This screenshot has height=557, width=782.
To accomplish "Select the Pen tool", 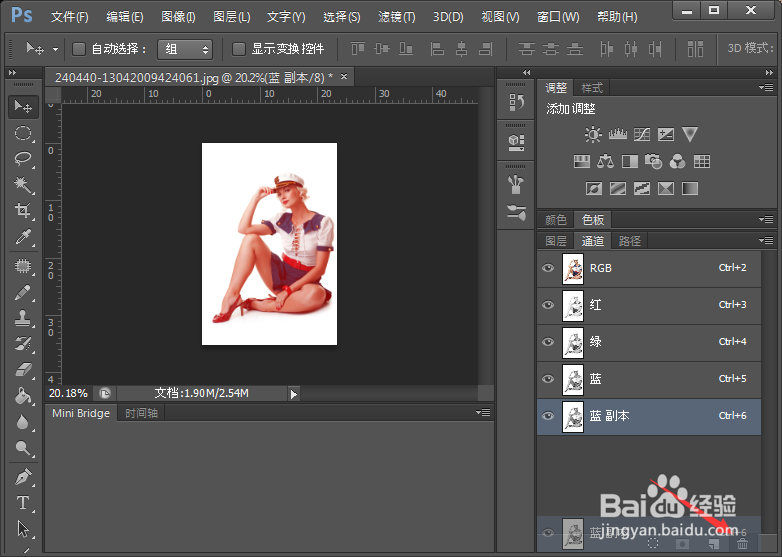I will (x=23, y=477).
